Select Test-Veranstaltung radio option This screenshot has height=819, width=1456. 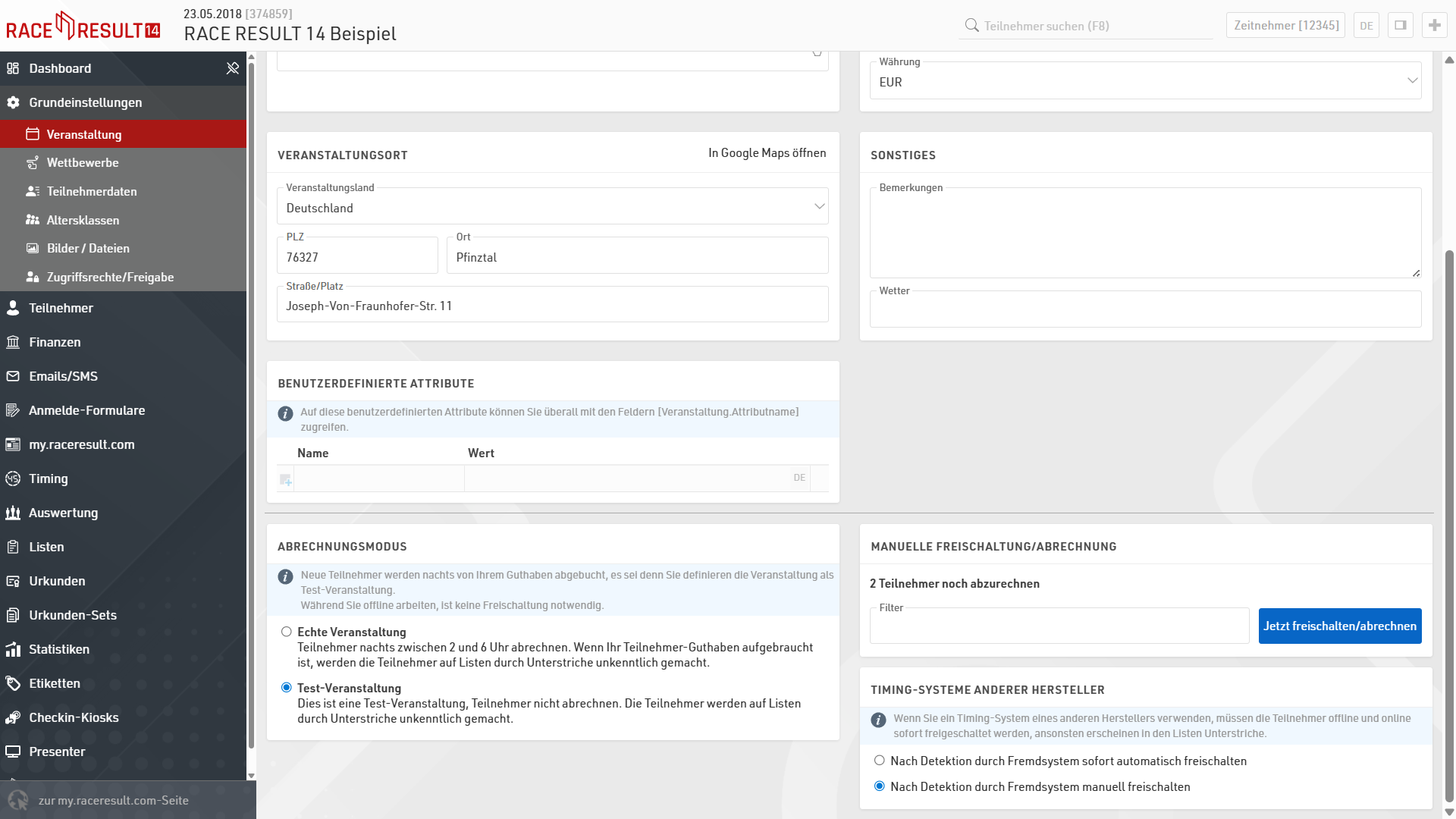(286, 688)
